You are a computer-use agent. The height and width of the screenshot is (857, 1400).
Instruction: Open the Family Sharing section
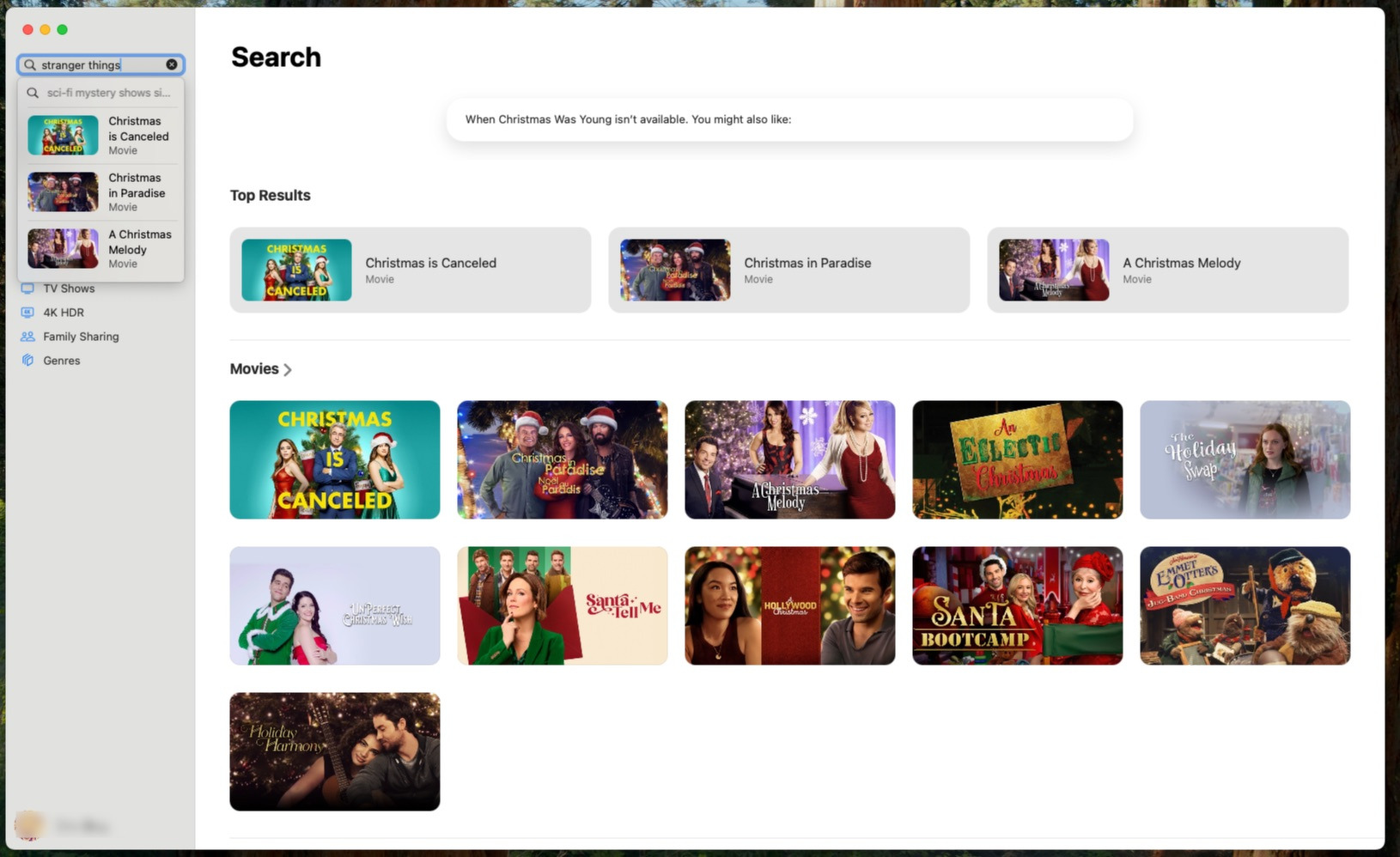(81, 337)
